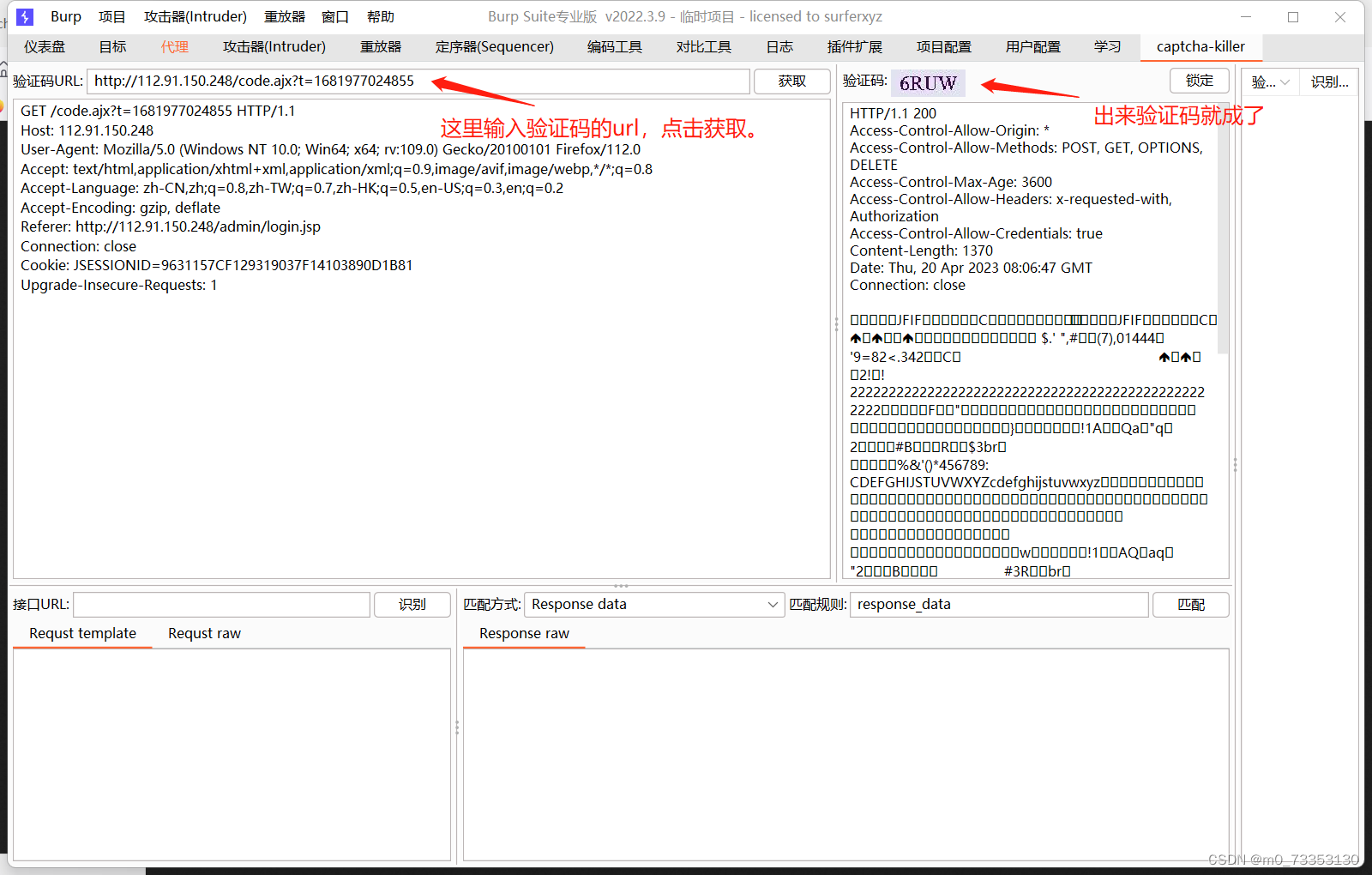This screenshot has height=875, width=1372.
Task: Click the Burp Suite logo icon
Action: 25,16
